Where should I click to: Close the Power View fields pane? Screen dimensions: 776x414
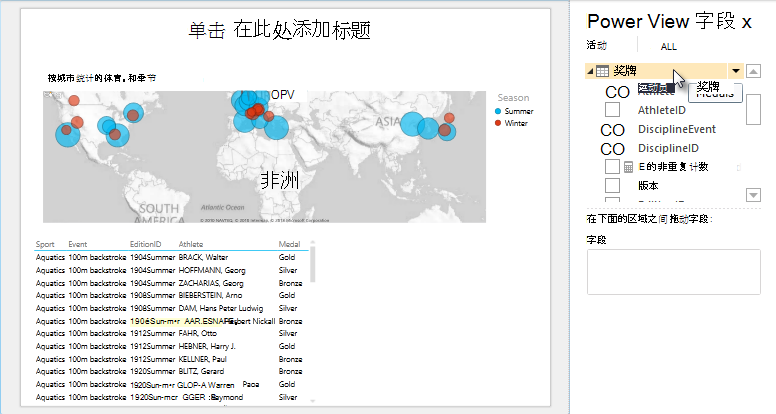(x=747, y=22)
